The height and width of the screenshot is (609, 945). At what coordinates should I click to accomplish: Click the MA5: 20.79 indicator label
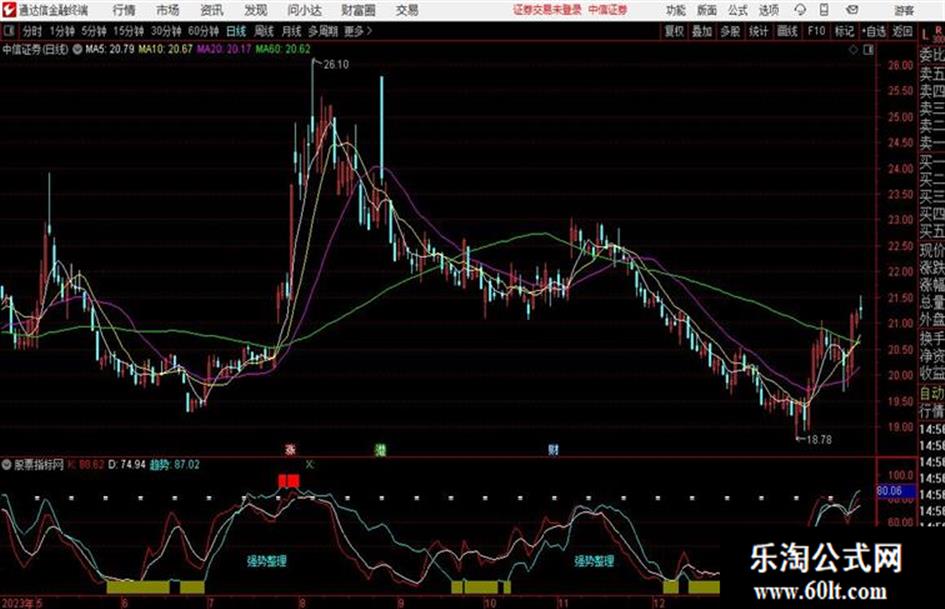110,49
